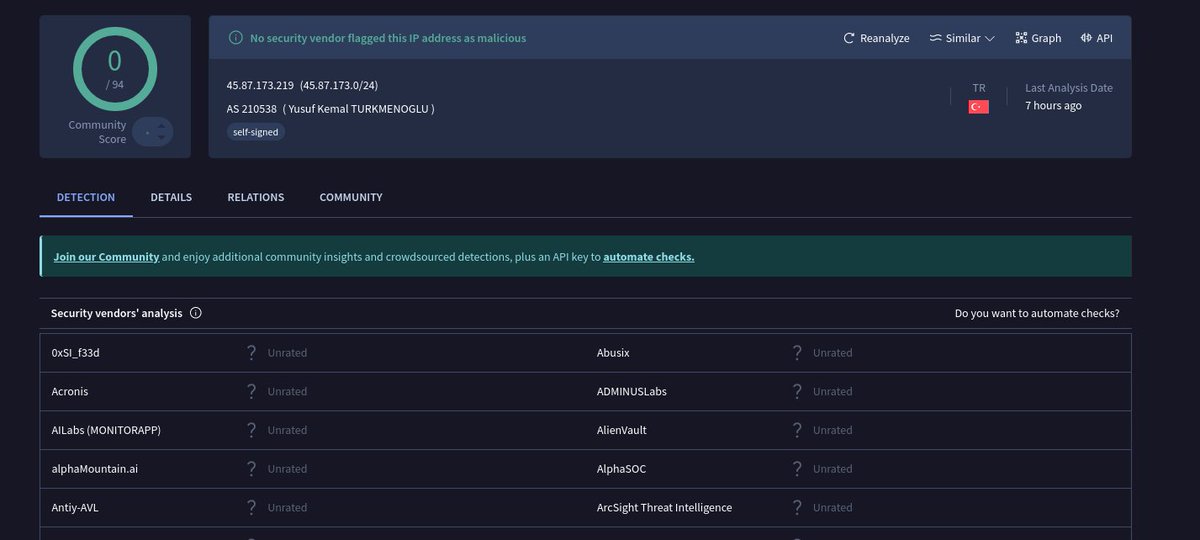Viewport: 1200px width, 540px height.
Task: Click the detection score circle 0 / 94
Action: point(115,68)
